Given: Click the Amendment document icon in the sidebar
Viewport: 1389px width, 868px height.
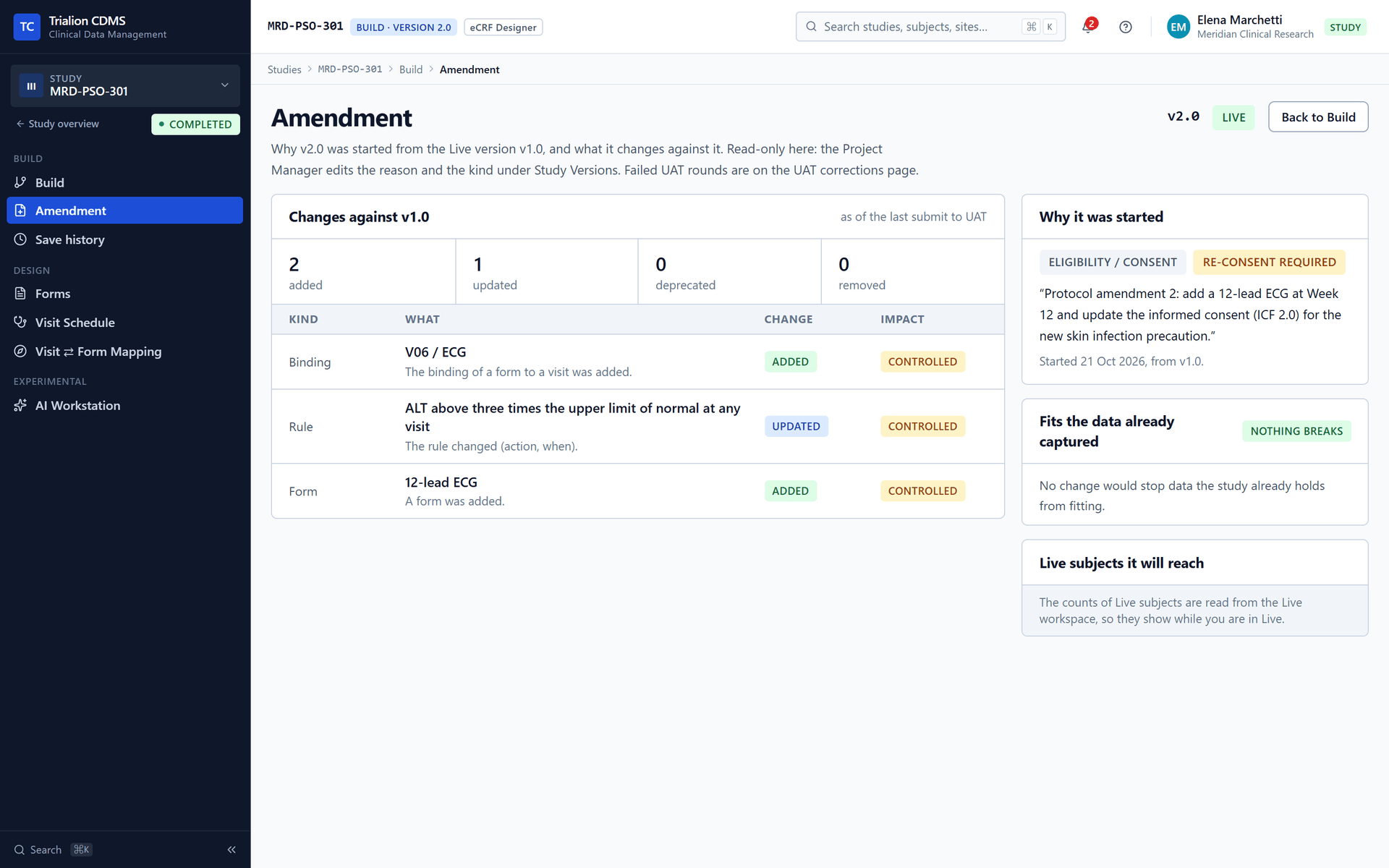Looking at the screenshot, I should 20,210.
